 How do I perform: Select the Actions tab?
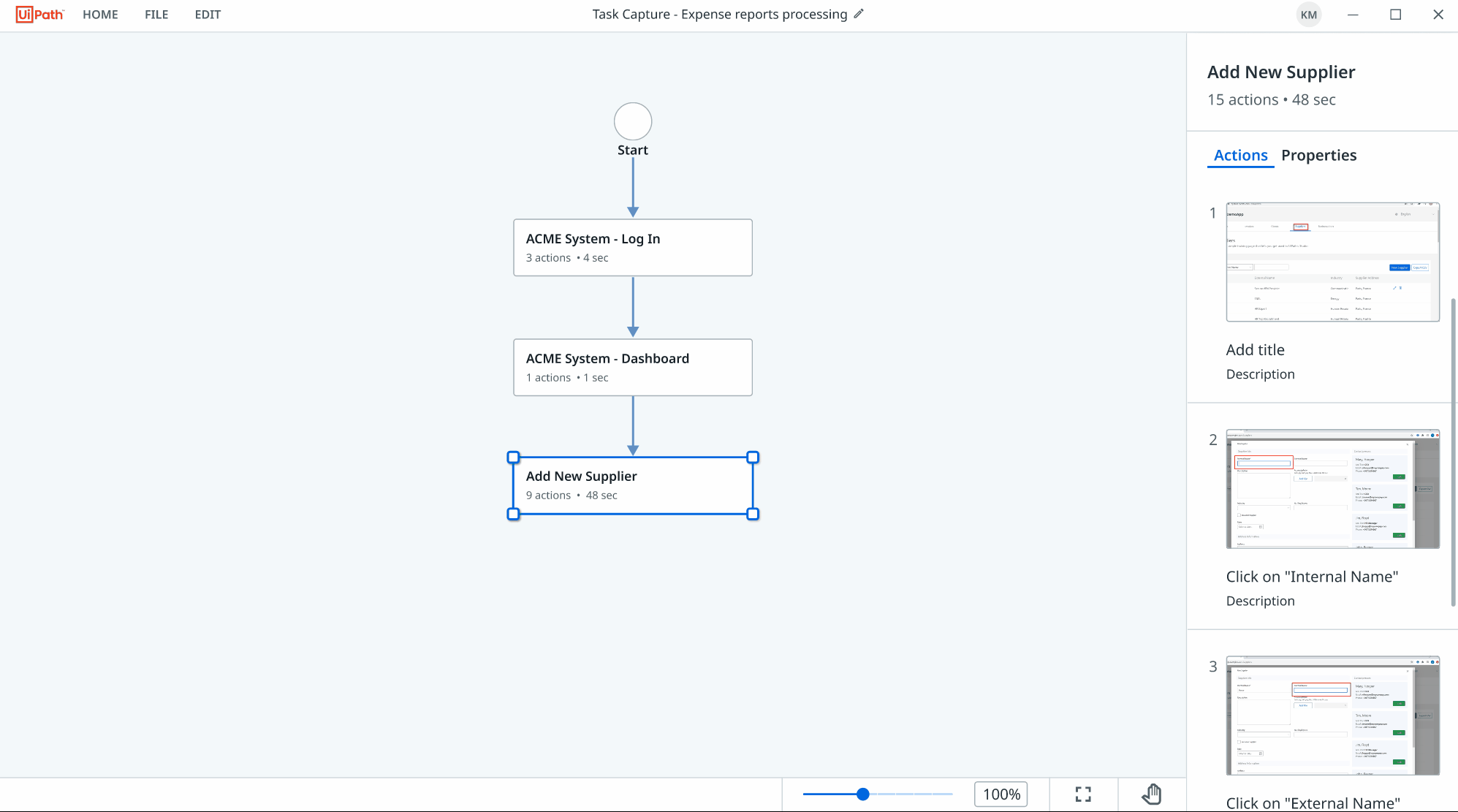(1240, 155)
